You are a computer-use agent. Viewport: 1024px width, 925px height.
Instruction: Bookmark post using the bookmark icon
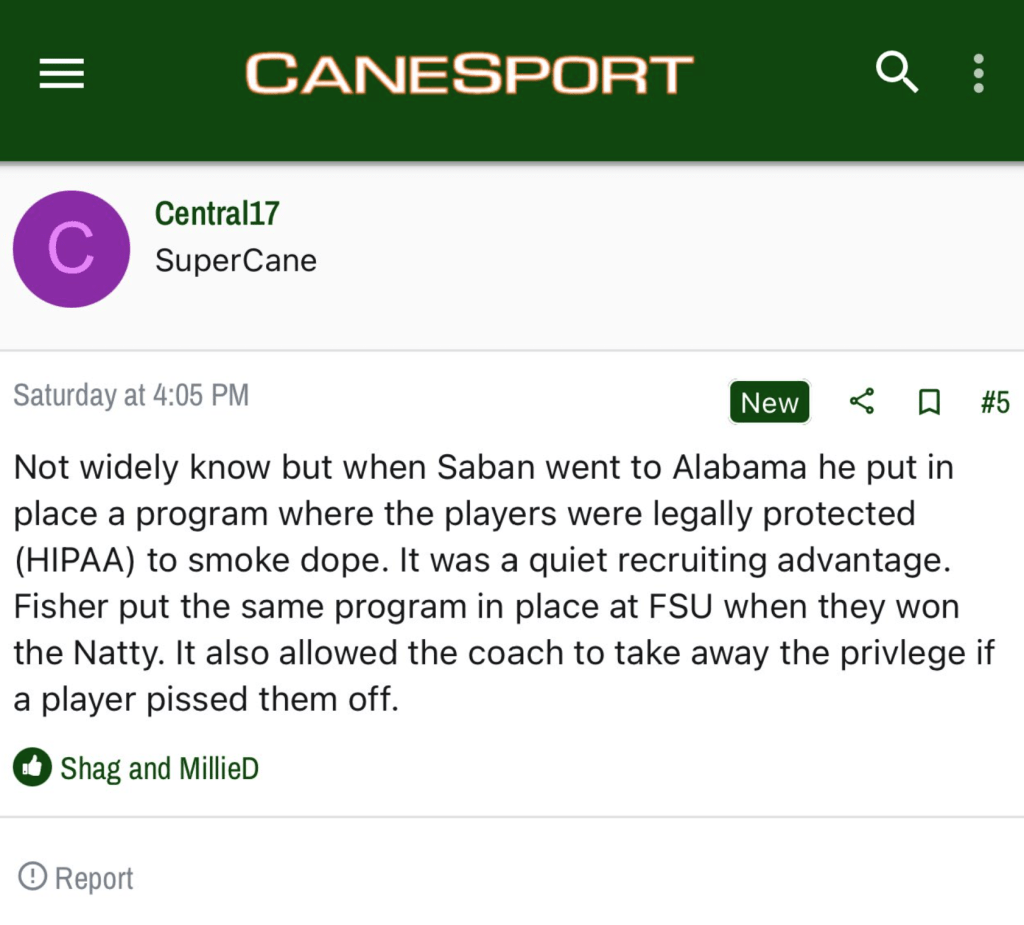click(929, 402)
